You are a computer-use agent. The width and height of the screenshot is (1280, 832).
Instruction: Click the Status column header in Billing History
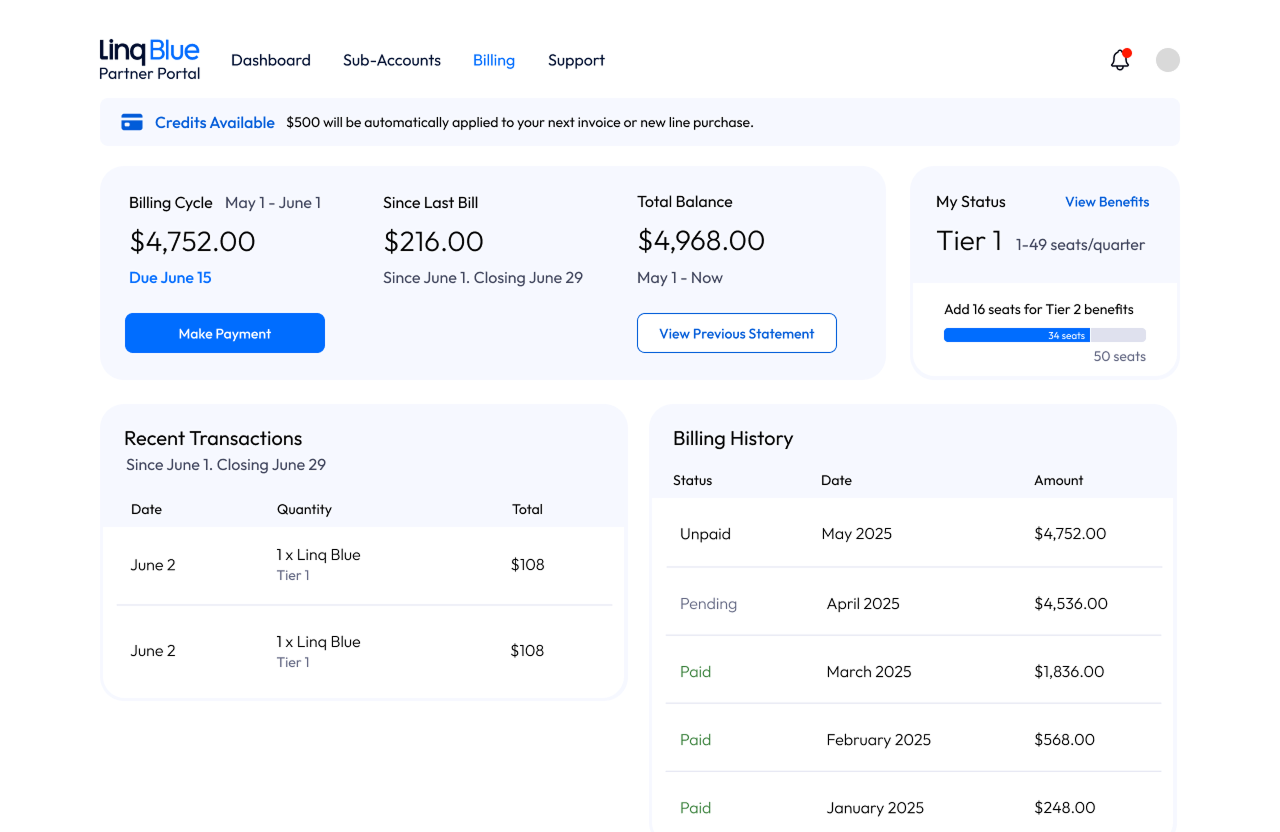coord(692,480)
